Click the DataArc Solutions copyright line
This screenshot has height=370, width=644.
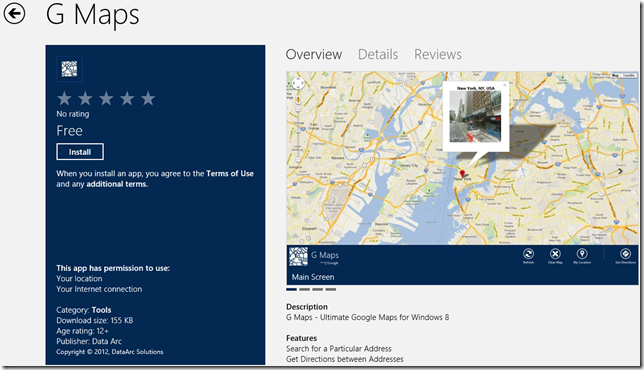click(x=110, y=352)
